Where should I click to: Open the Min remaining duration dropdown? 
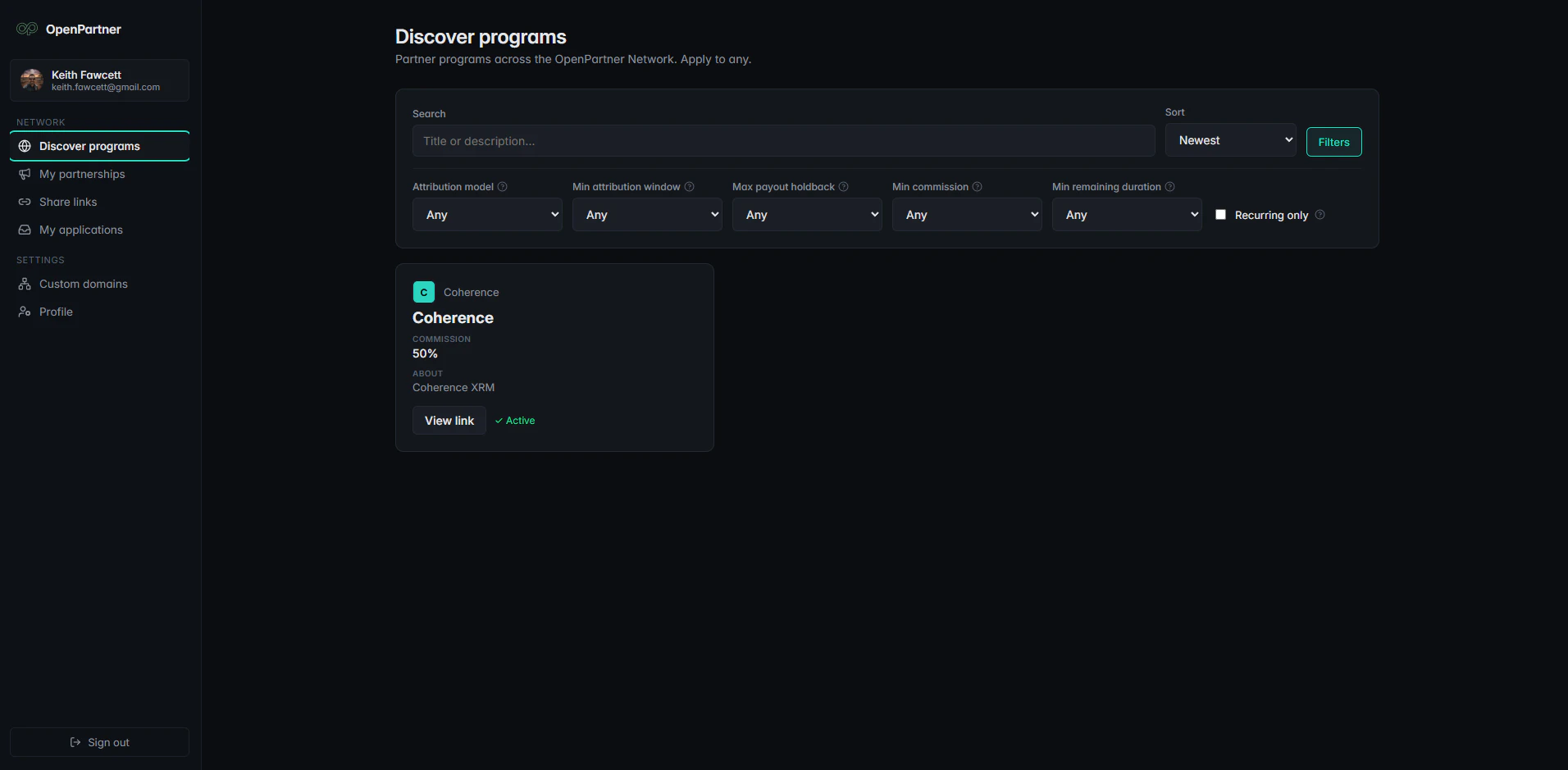click(1127, 215)
